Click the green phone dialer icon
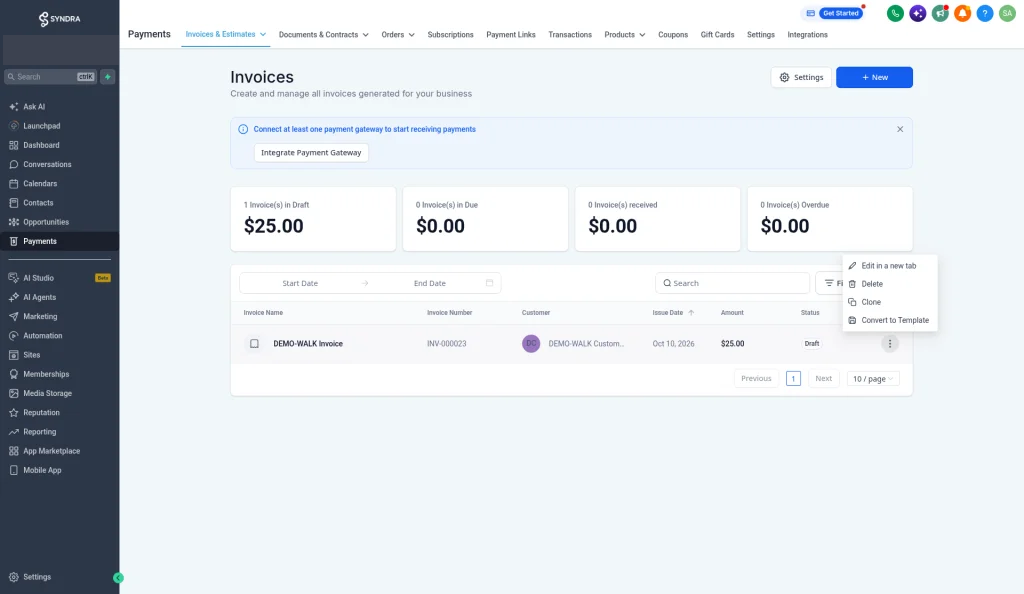This screenshot has height=594, width=1024. click(895, 13)
